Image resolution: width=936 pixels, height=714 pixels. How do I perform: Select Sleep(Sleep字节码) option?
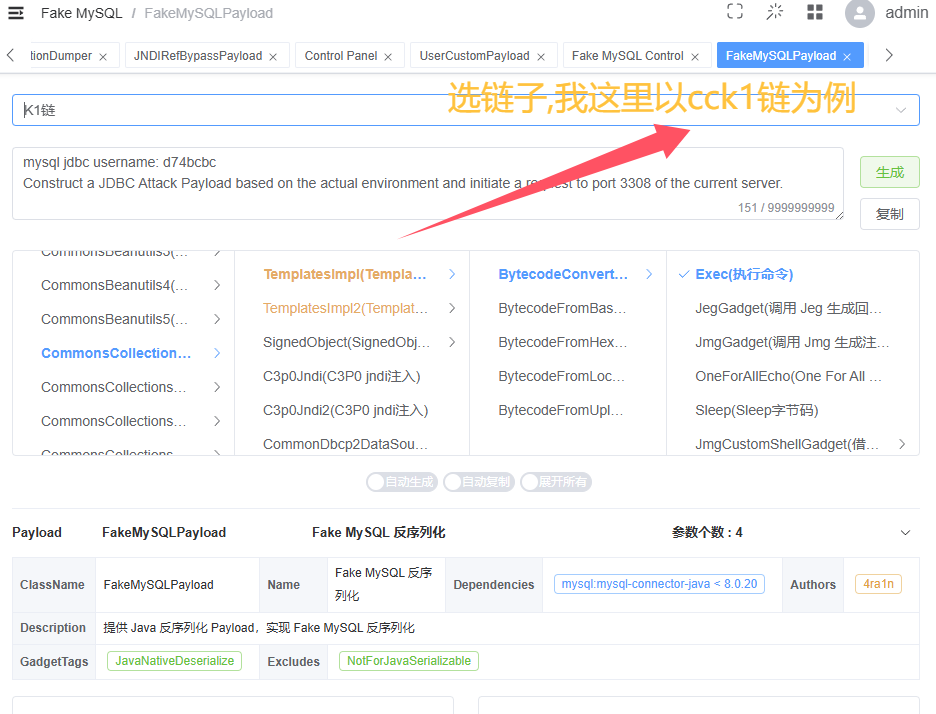(x=756, y=410)
